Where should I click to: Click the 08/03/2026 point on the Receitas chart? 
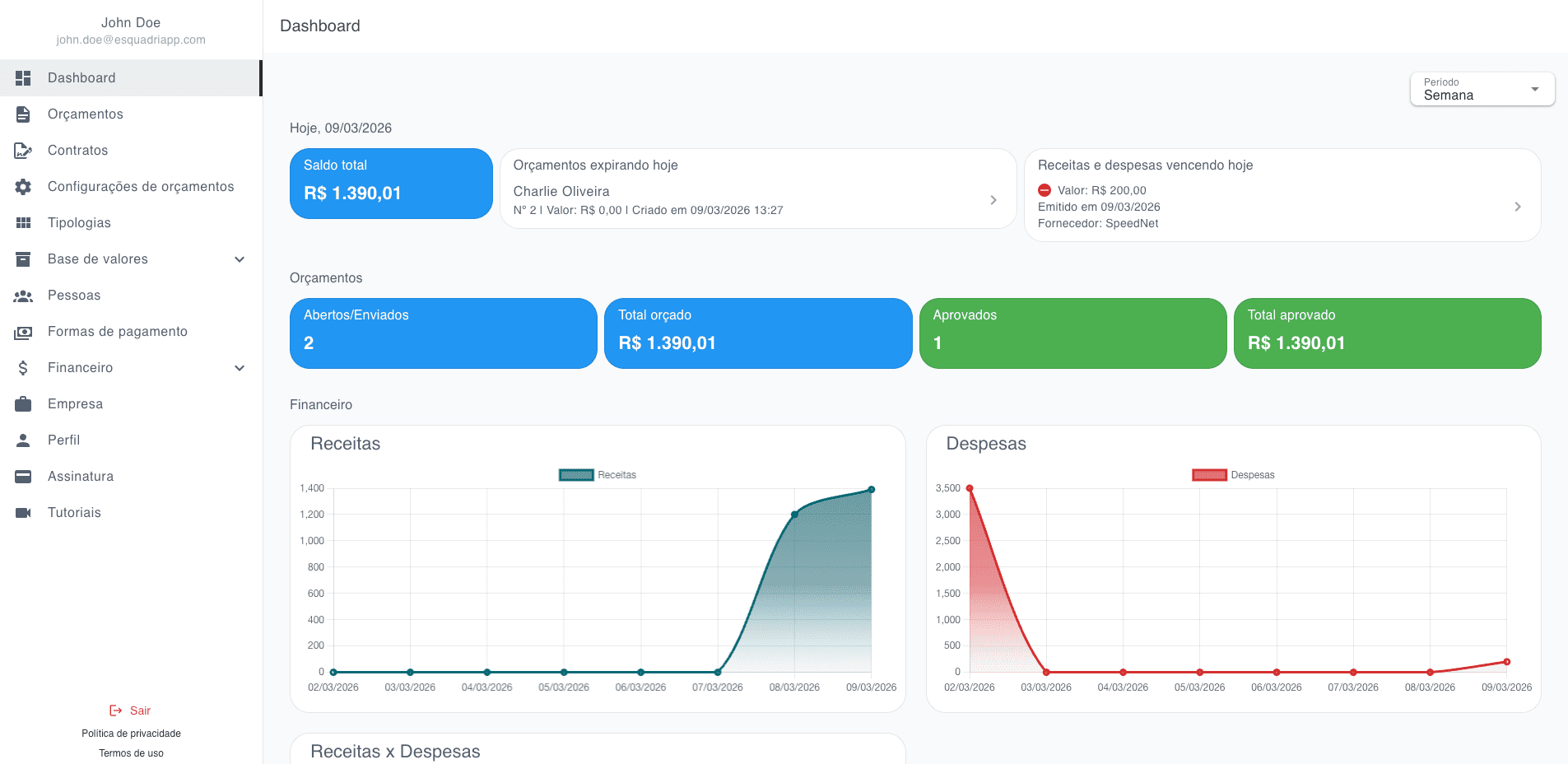click(x=794, y=515)
